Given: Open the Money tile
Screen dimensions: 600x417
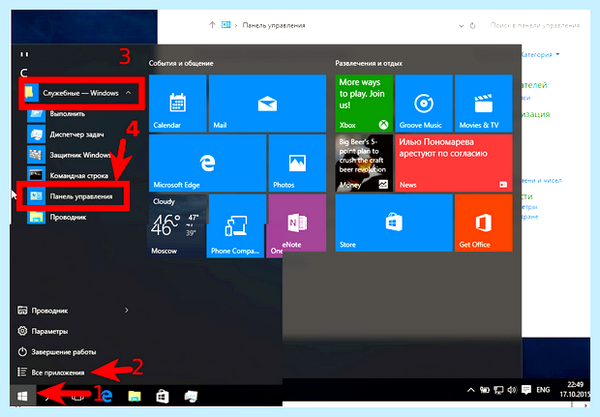Looking at the screenshot, I should 364,163.
